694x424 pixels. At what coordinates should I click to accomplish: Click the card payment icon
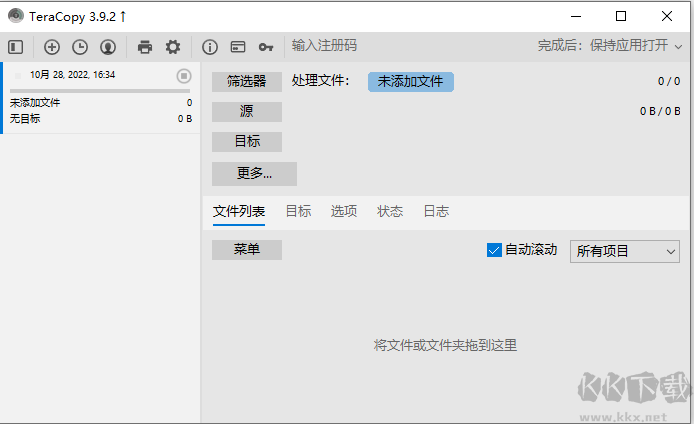238,47
